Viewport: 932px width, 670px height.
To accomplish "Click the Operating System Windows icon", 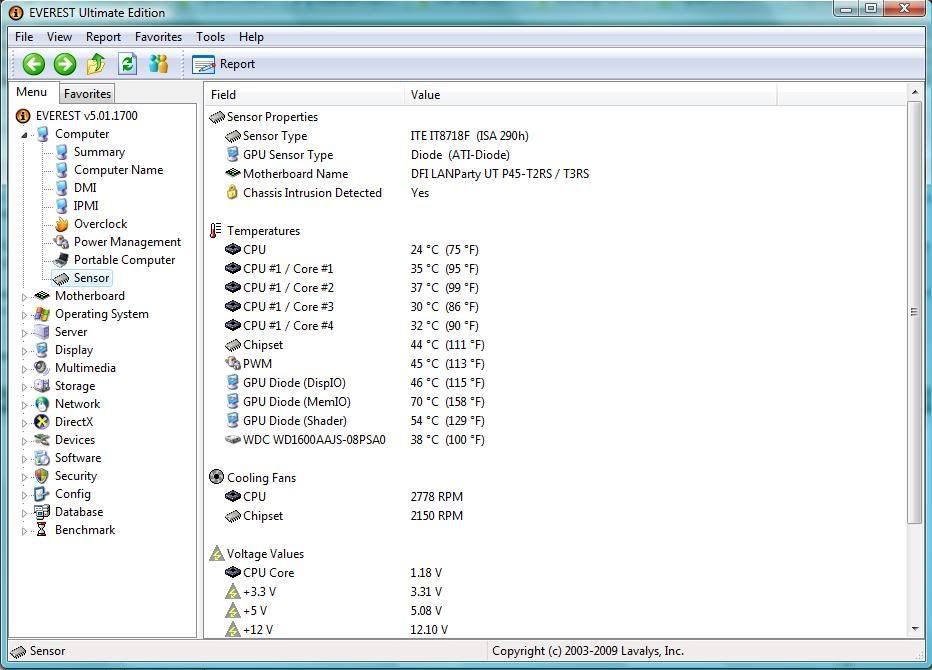I will pos(42,314).
